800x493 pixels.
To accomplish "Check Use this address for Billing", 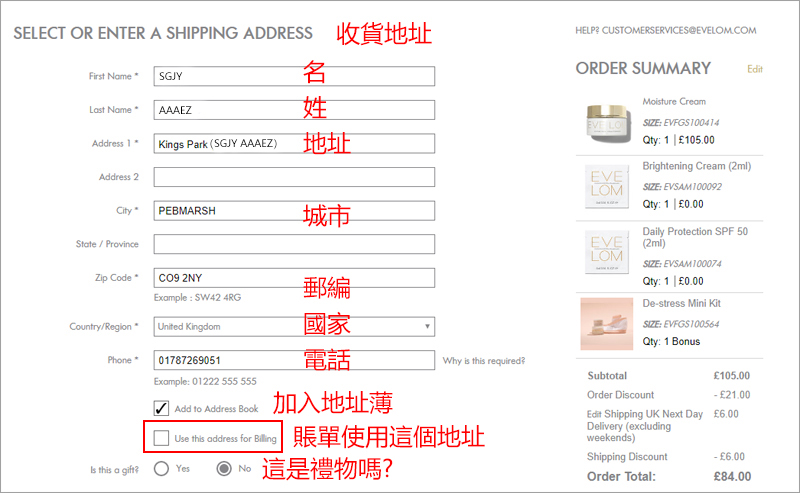I will pos(161,438).
